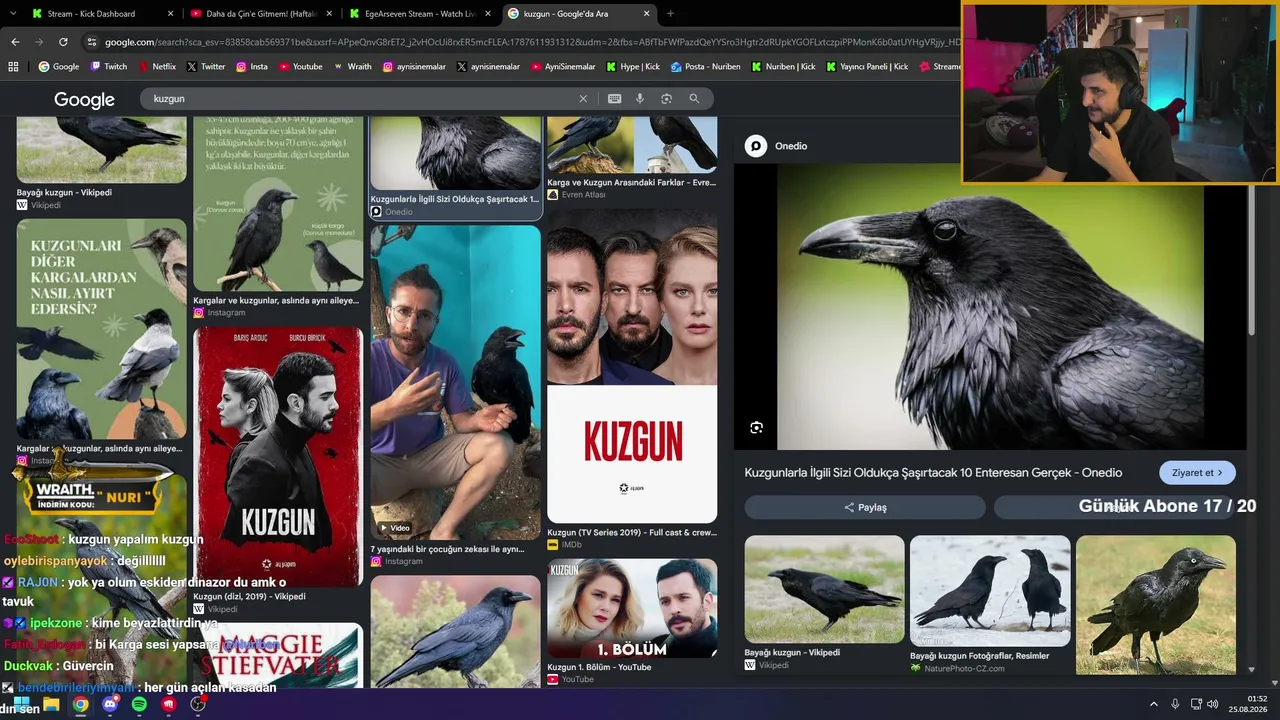This screenshot has width=1280, height=720.
Task: Show hidden system tray icons
Action: (x=1153, y=704)
